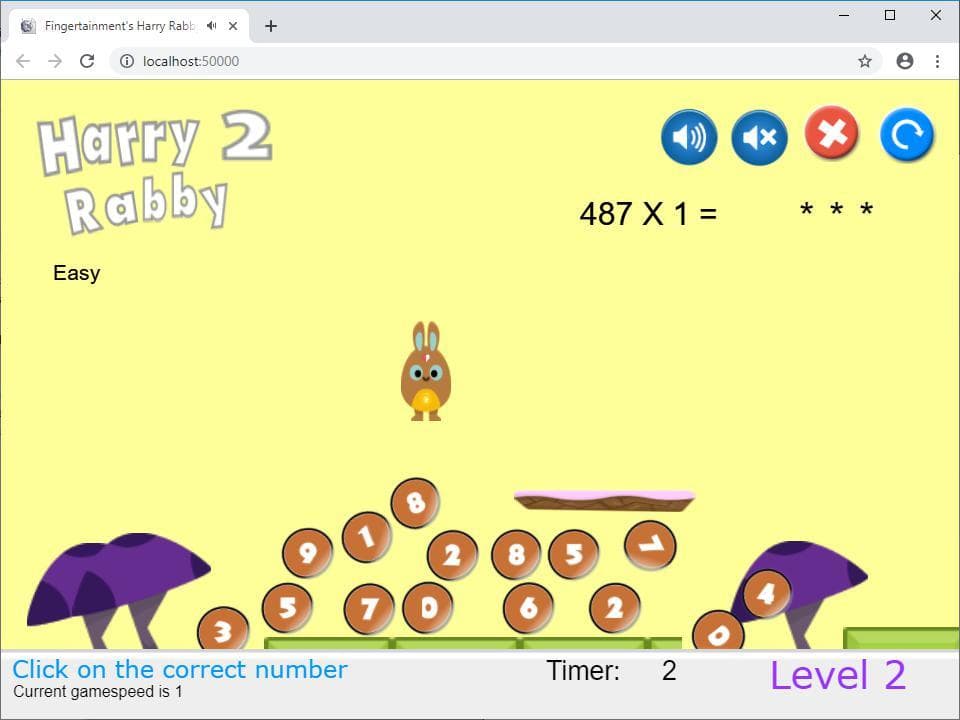The width and height of the screenshot is (960, 720).
Task: Mute the game with the speaker-x button
Action: click(x=759, y=137)
